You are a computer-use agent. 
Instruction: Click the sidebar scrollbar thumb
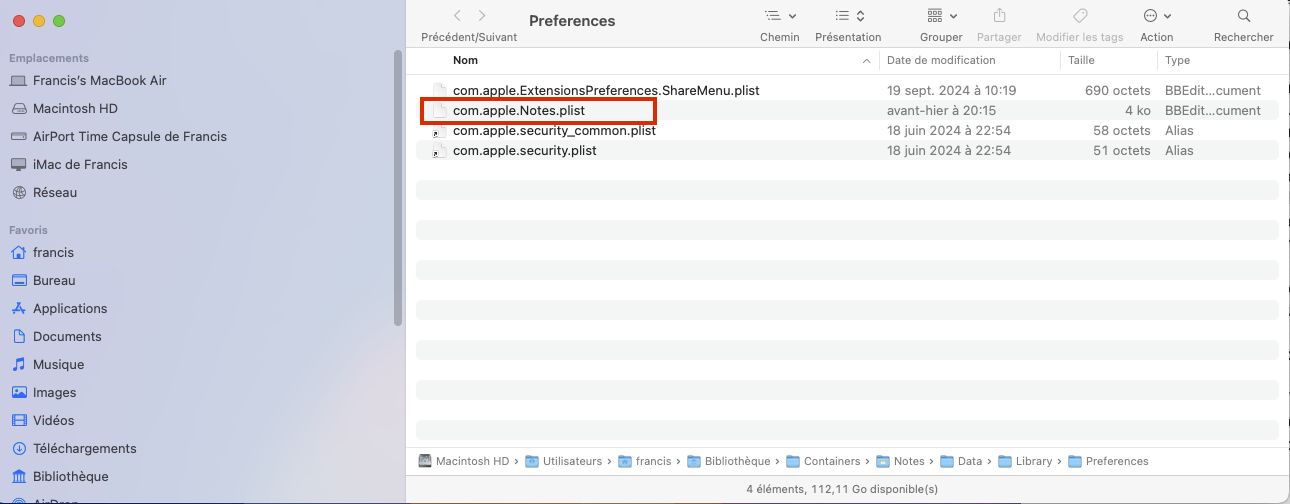(x=398, y=188)
